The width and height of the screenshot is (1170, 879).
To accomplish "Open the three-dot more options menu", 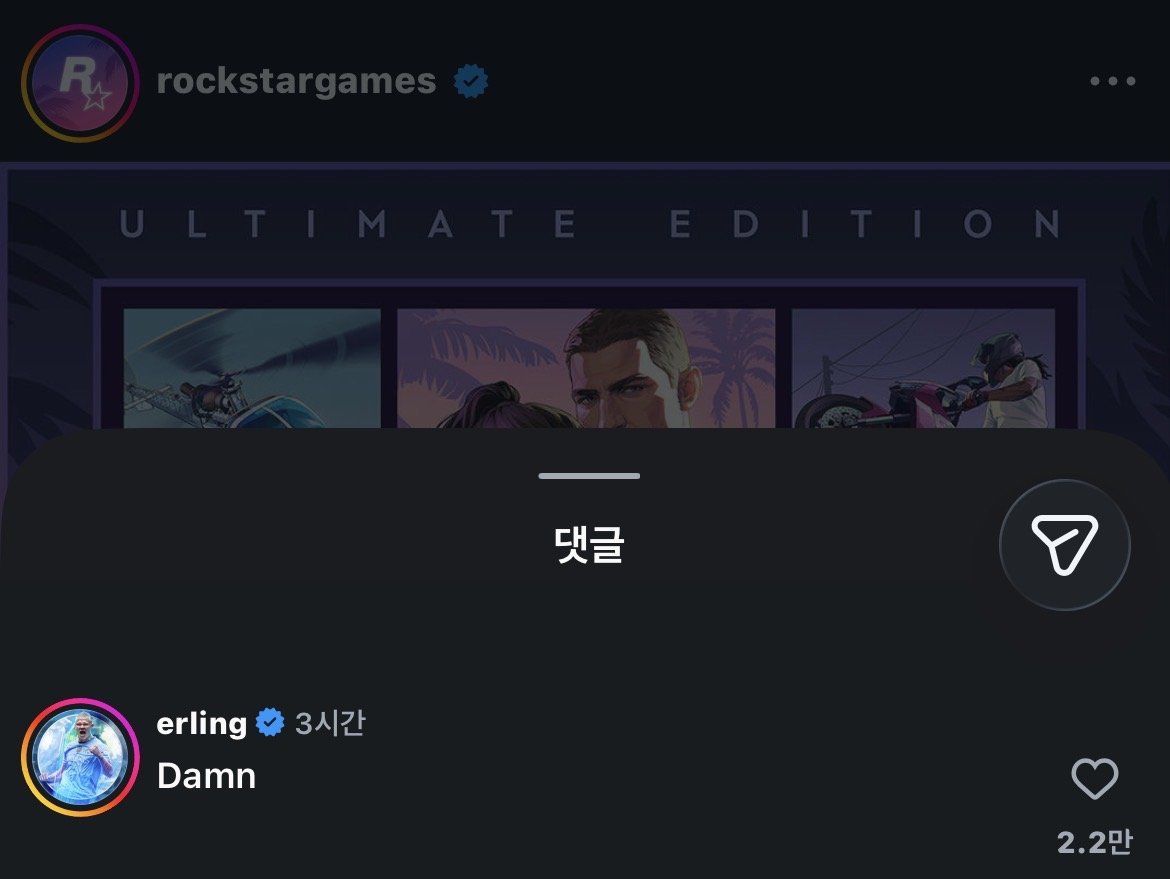I will pos(1113,81).
